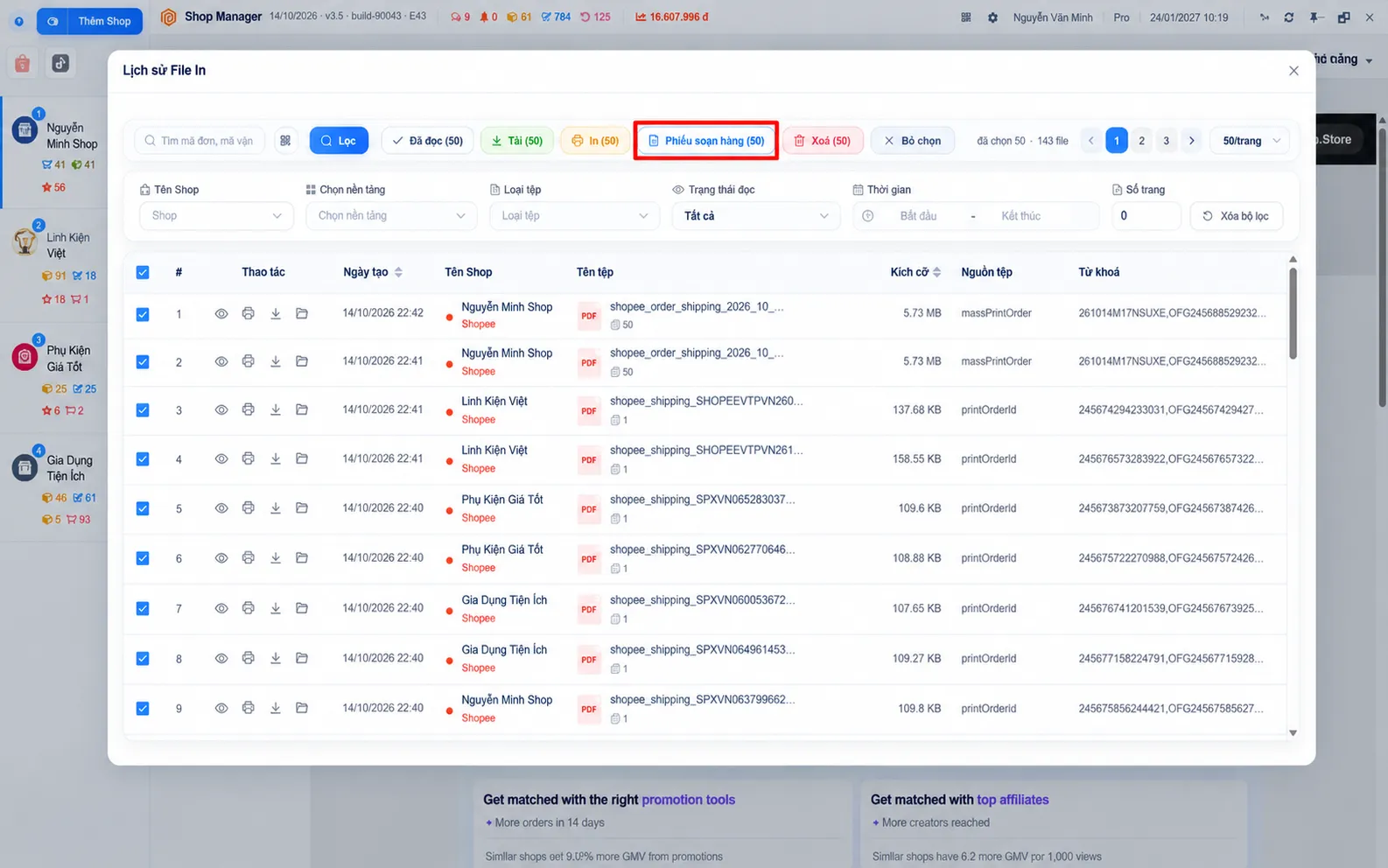Click the file list vertical scrollbar
Image resolution: width=1388 pixels, height=868 pixels.
1293,311
